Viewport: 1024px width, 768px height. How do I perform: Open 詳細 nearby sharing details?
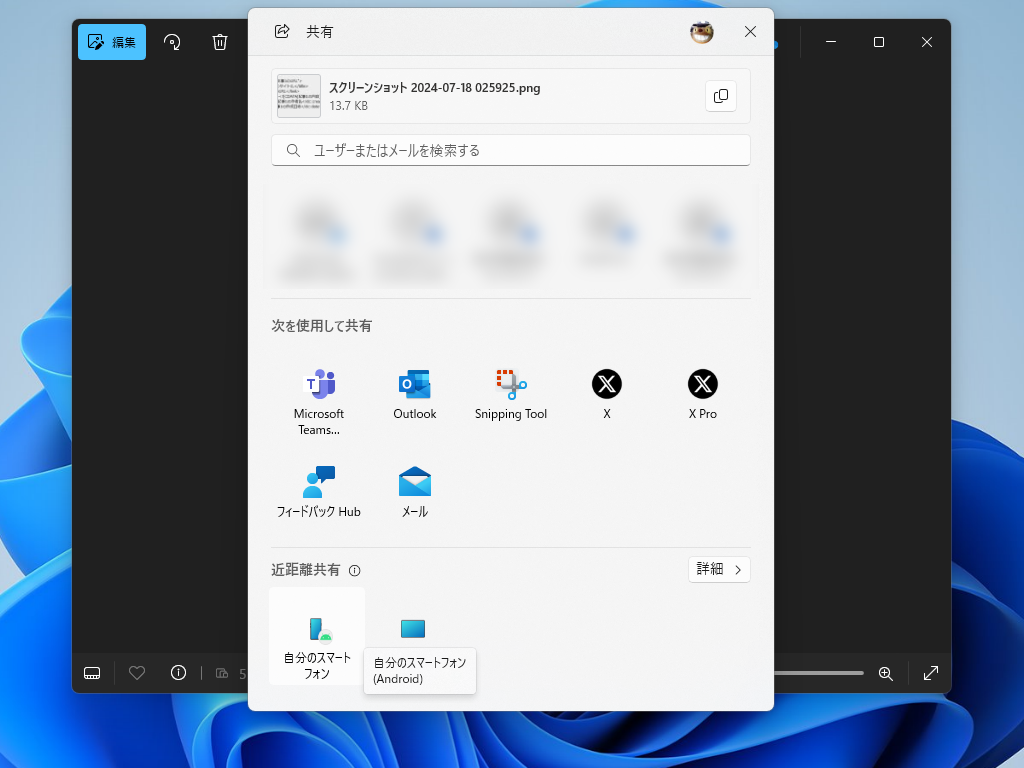(719, 569)
